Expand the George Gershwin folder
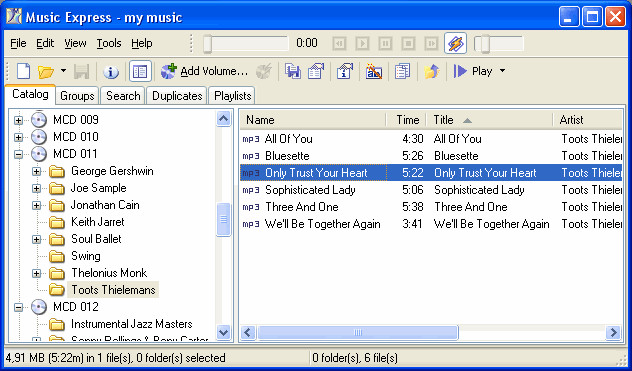This screenshot has height=371, width=632. [x=37, y=171]
